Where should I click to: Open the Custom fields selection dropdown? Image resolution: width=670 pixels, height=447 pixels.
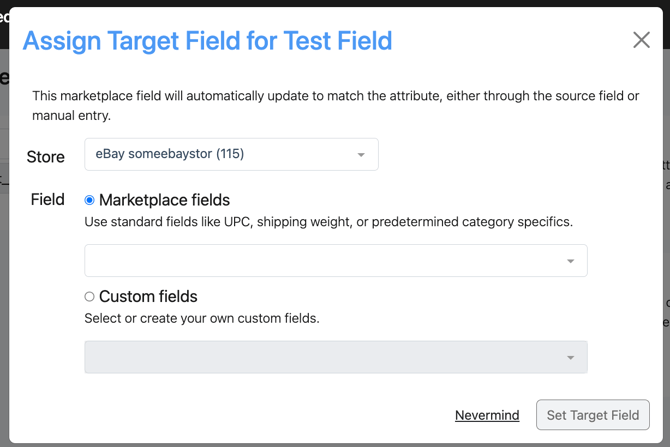pyautogui.click(x=336, y=357)
